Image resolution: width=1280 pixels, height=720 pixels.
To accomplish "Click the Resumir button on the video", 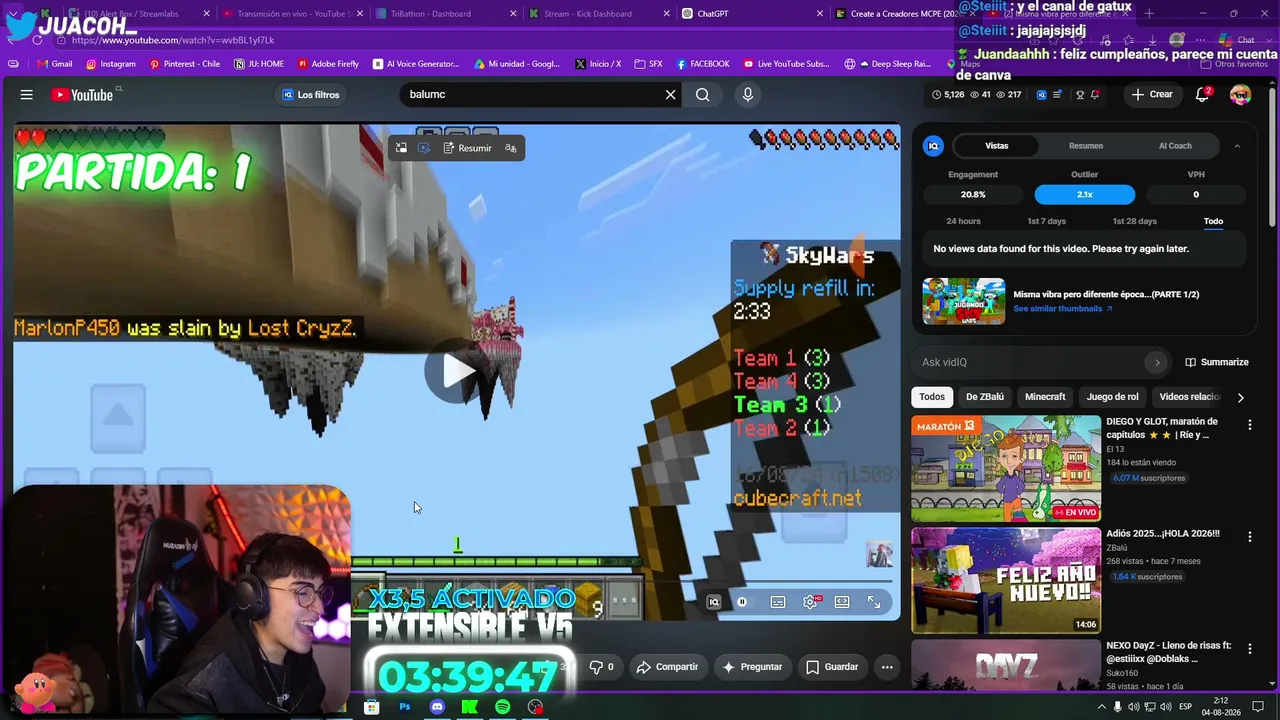I will [x=467, y=148].
